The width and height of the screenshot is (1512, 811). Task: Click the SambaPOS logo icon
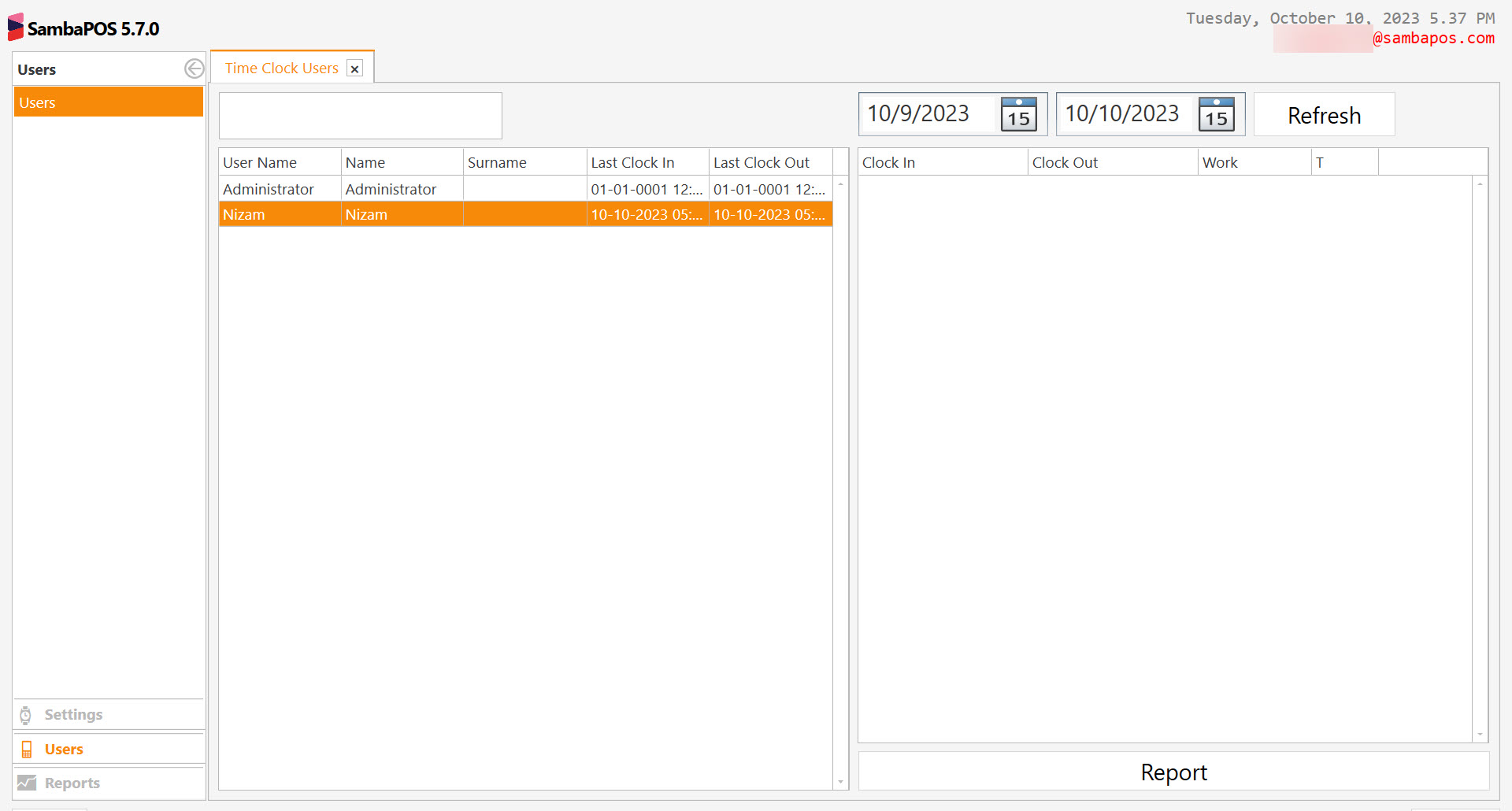[13, 26]
